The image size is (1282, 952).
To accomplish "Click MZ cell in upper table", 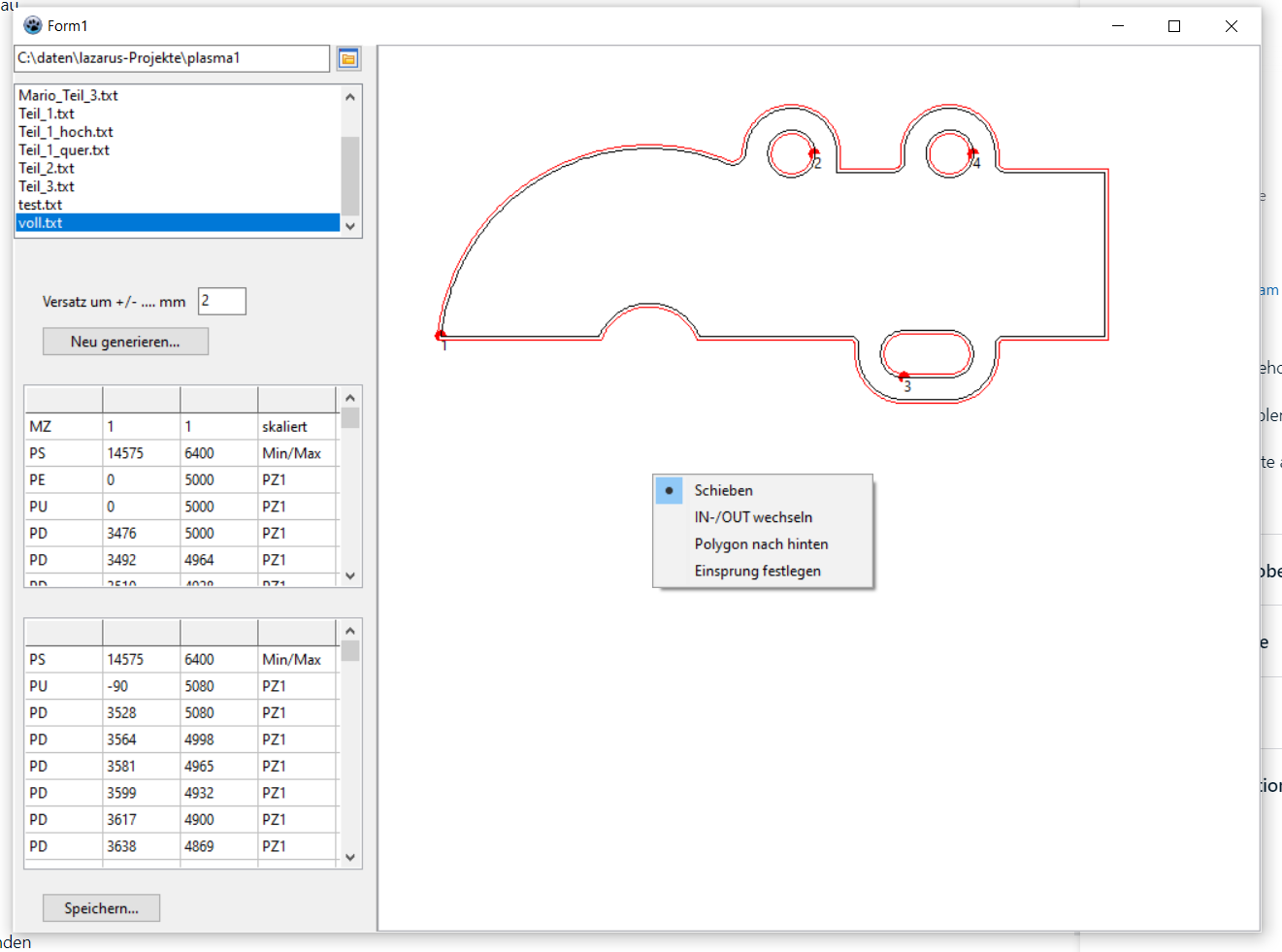I will coord(64,426).
